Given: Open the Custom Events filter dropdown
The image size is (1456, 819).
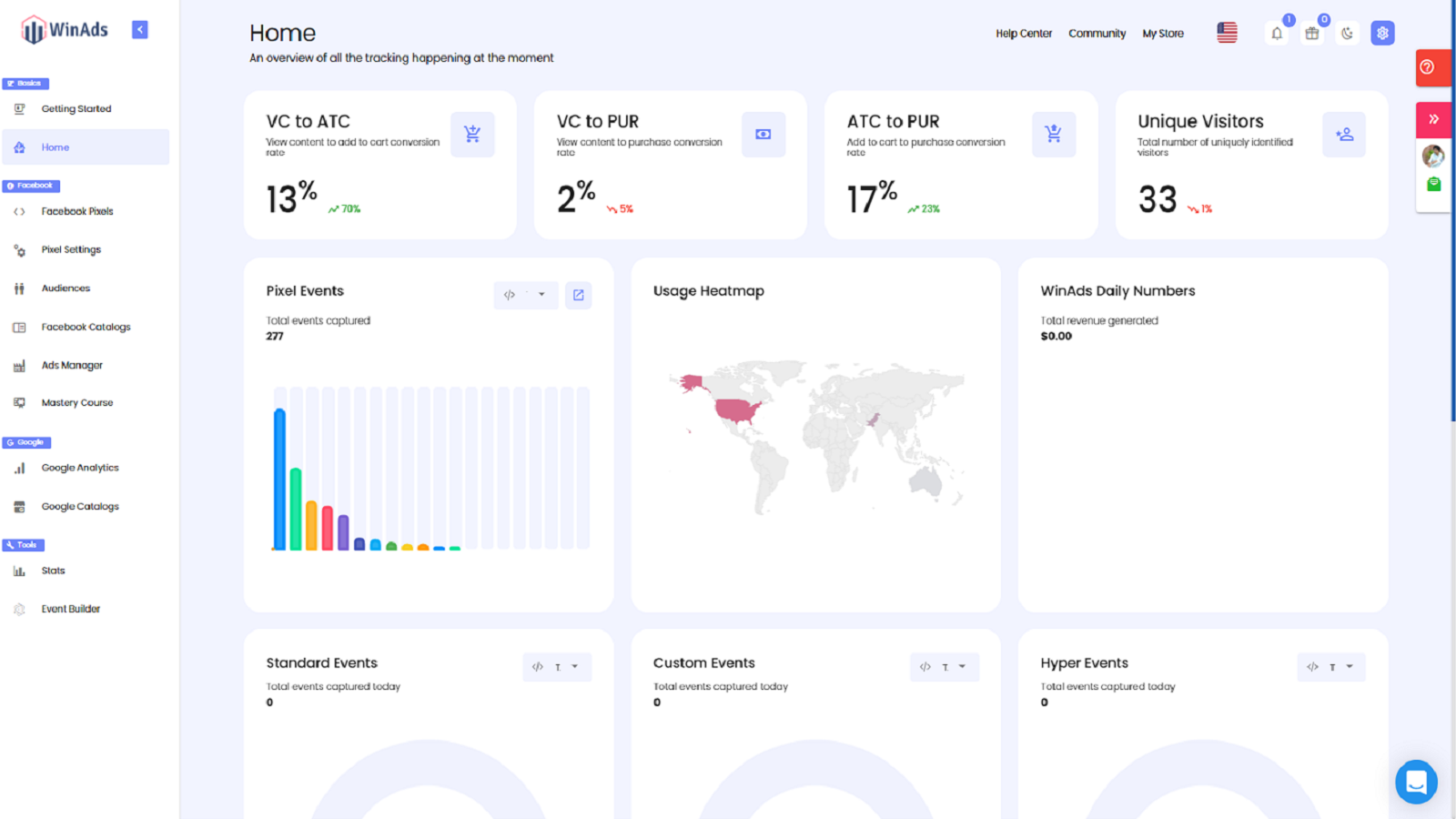Looking at the screenshot, I should 944,667.
